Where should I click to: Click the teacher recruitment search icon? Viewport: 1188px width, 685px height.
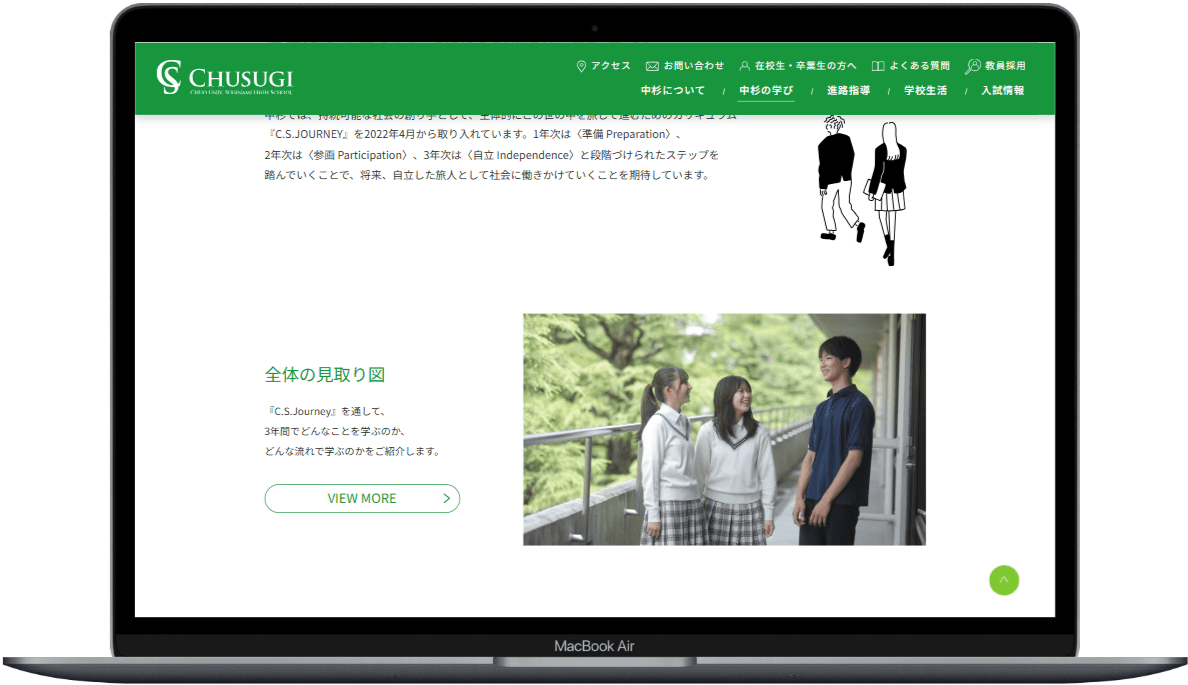tap(973, 67)
